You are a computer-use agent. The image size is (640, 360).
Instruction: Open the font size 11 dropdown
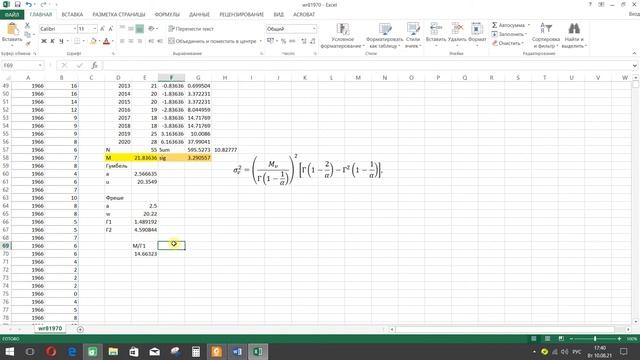click(95, 29)
